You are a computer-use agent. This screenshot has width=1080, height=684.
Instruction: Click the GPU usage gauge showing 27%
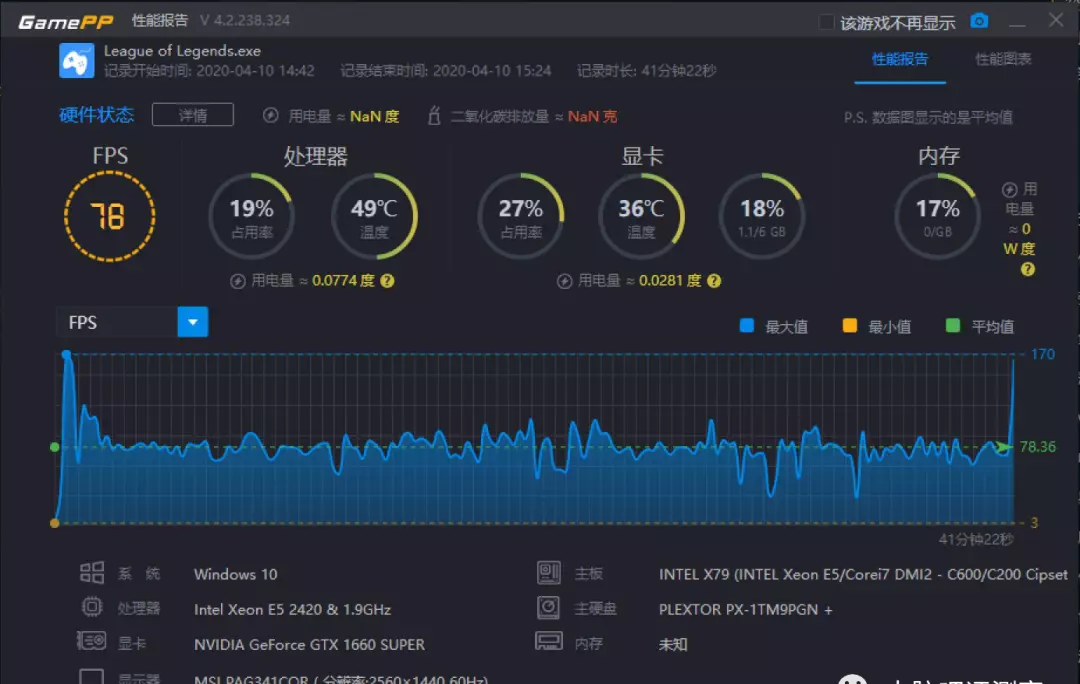point(521,216)
